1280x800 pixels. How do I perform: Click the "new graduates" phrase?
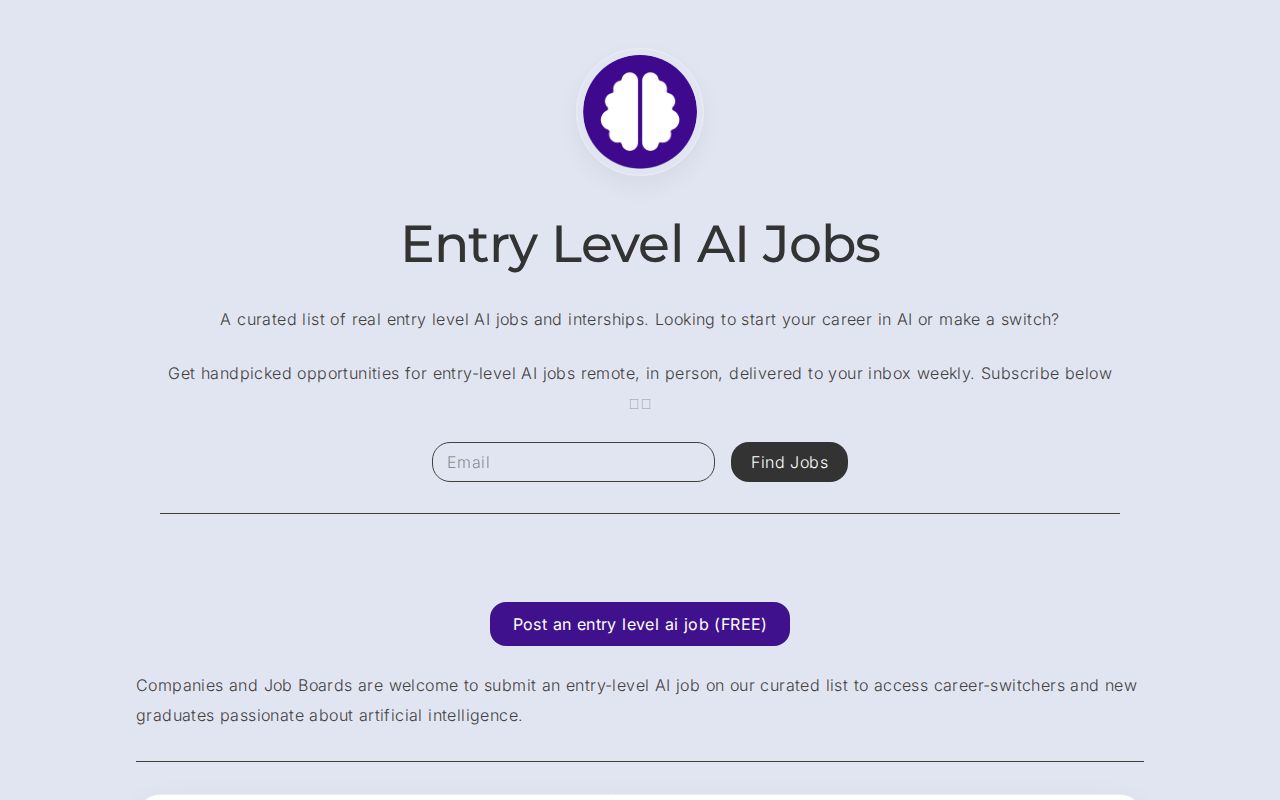click(1120, 686)
